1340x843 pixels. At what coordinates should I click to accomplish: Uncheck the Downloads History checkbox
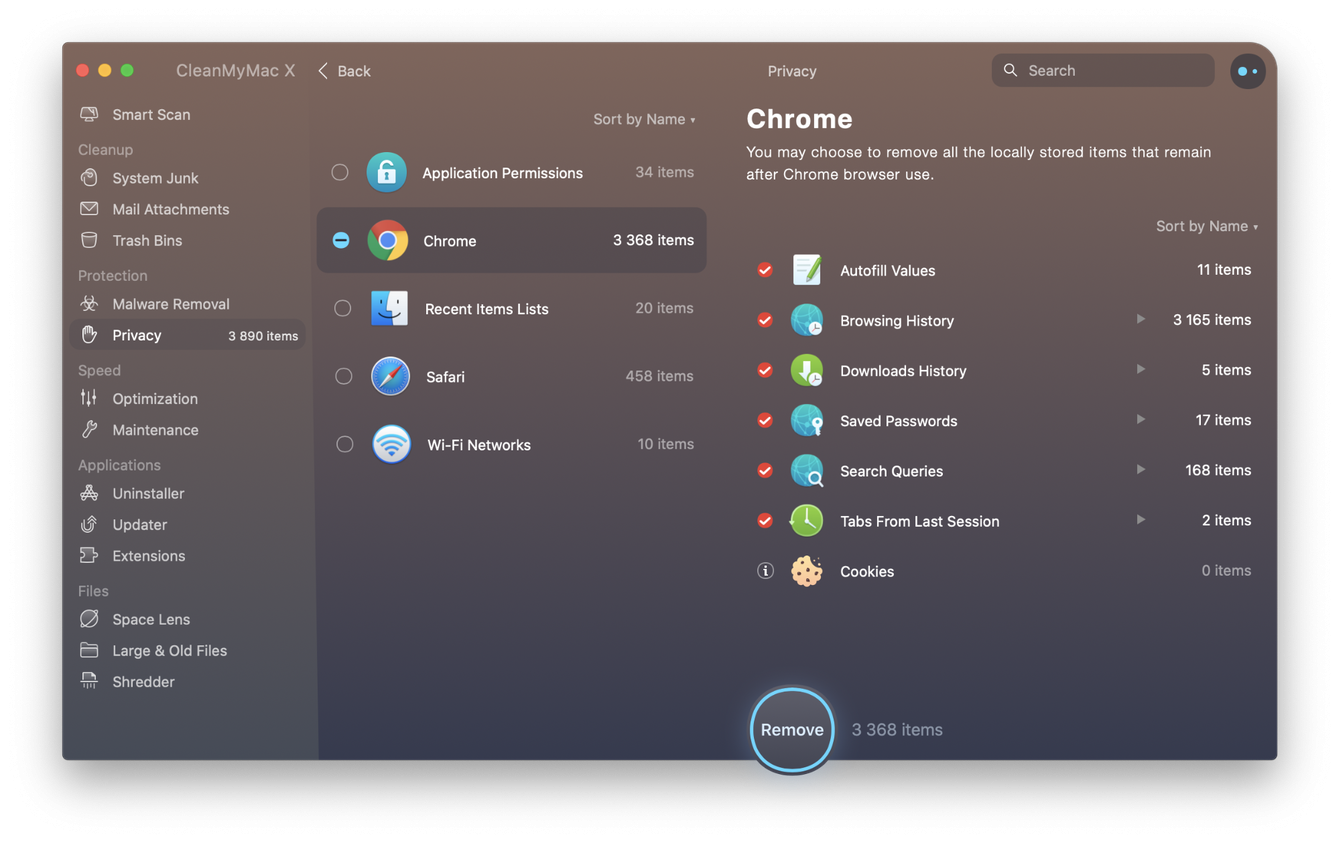coord(765,370)
